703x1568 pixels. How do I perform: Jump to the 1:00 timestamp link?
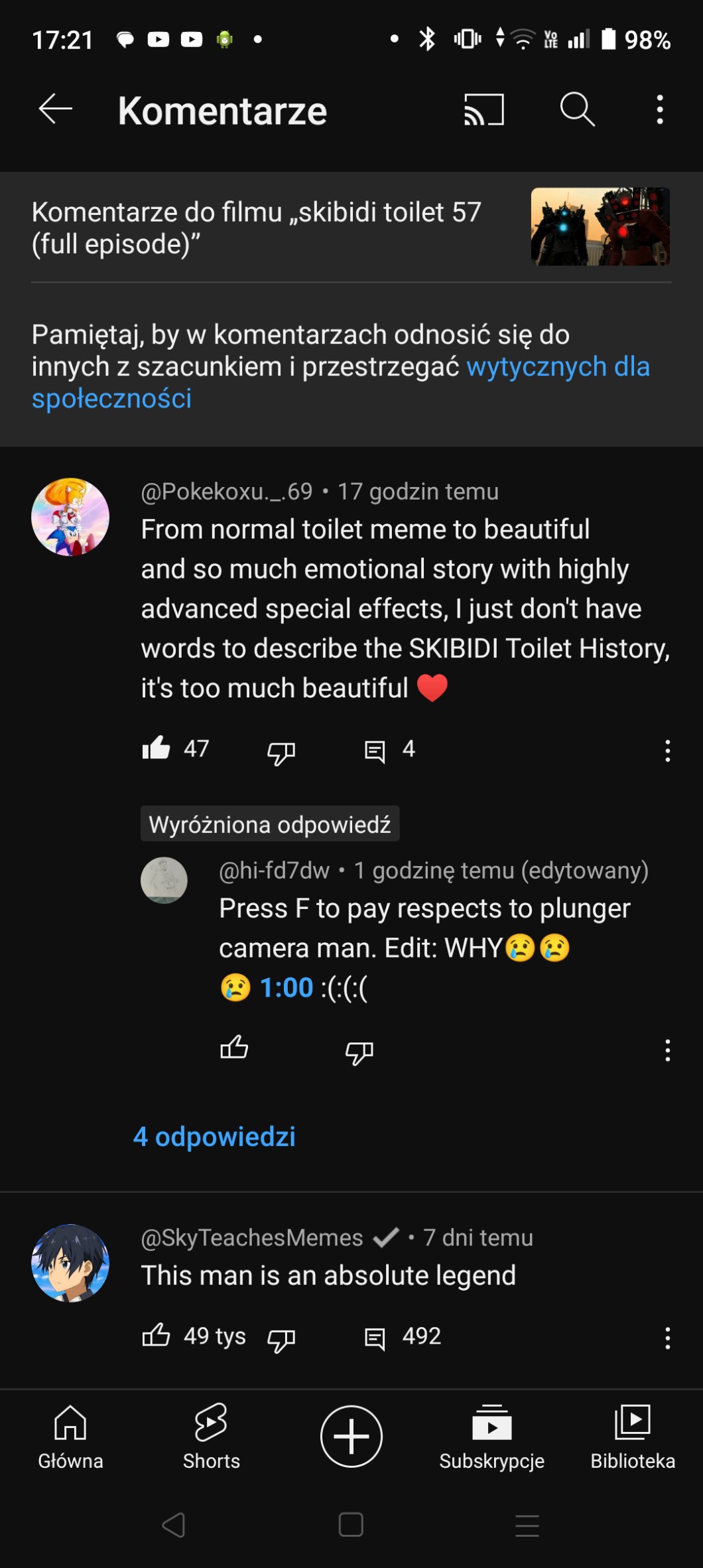tap(287, 988)
